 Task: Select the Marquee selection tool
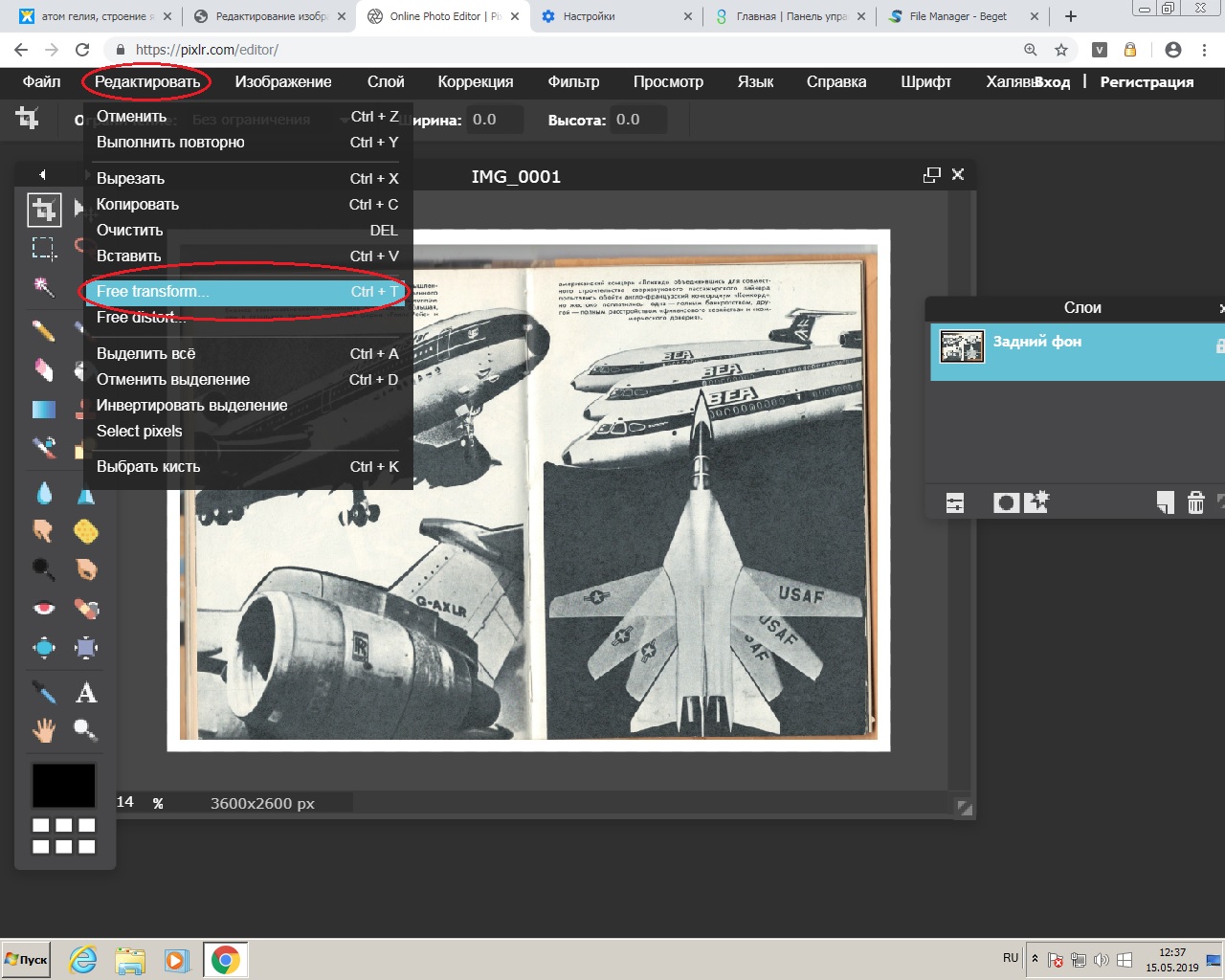(x=43, y=248)
